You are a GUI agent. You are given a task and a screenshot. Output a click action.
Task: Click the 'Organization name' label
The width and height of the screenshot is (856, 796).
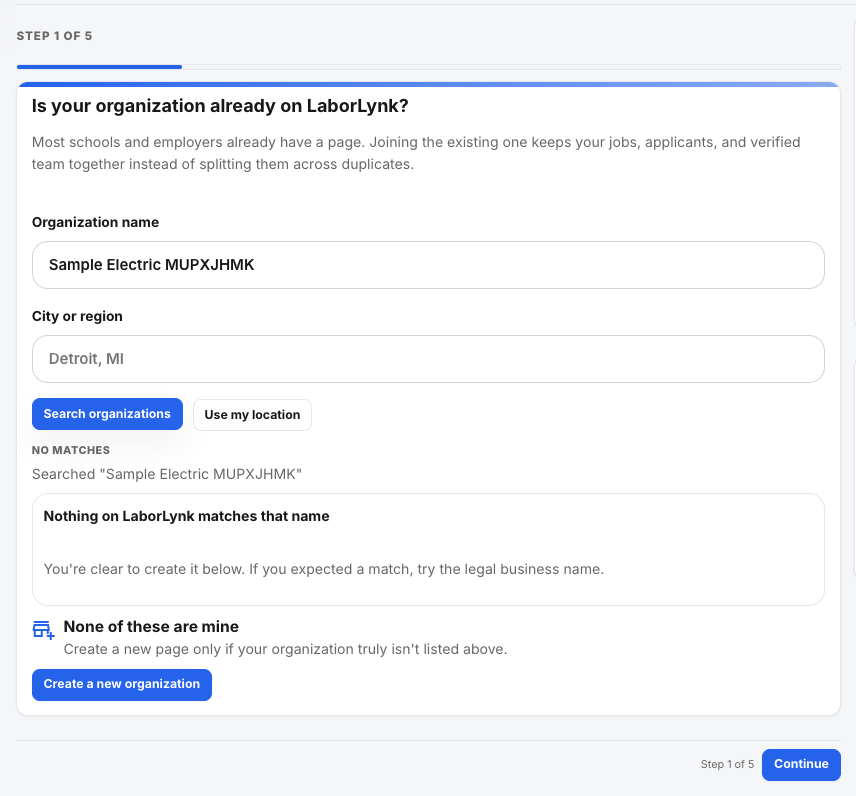(96, 222)
